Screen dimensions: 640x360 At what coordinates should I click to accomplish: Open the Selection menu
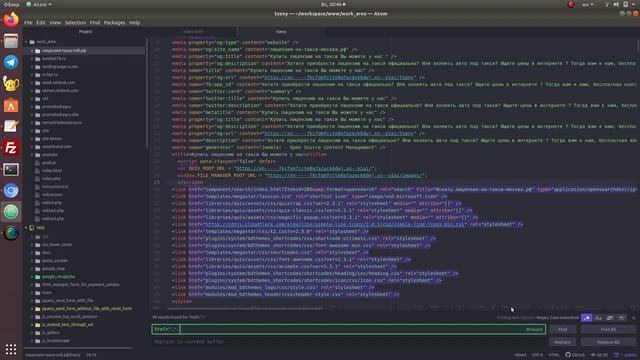(76, 22)
